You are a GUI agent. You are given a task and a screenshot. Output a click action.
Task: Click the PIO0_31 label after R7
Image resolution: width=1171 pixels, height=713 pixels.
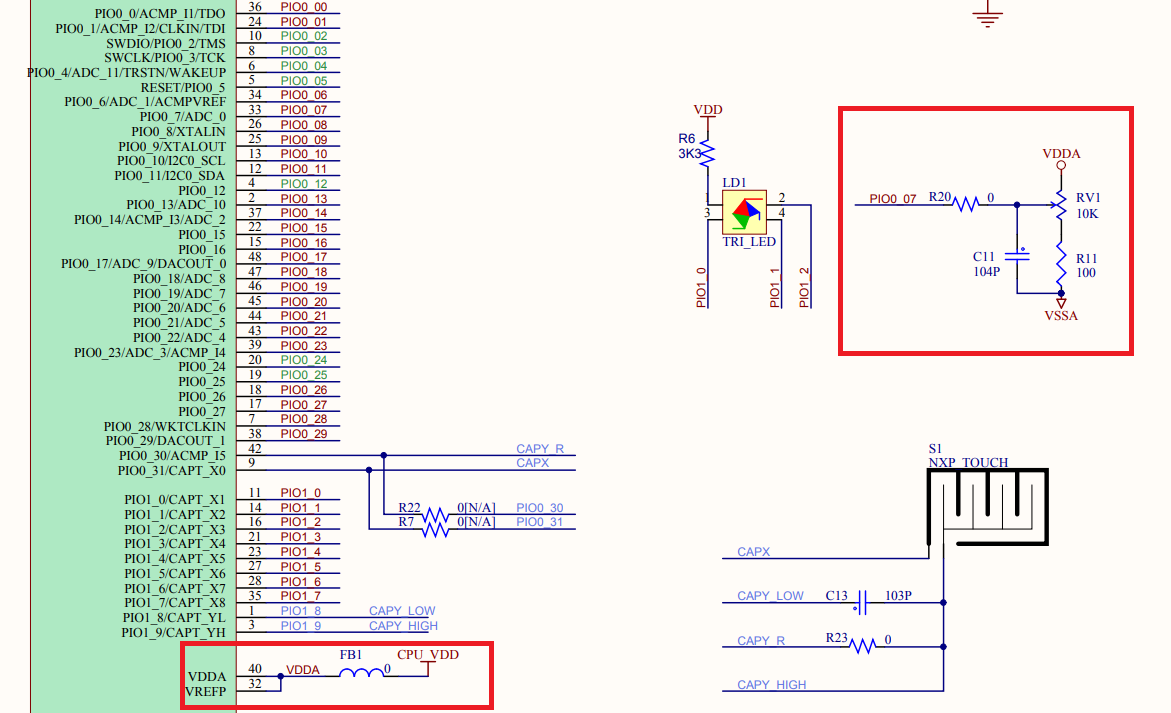coord(540,522)
